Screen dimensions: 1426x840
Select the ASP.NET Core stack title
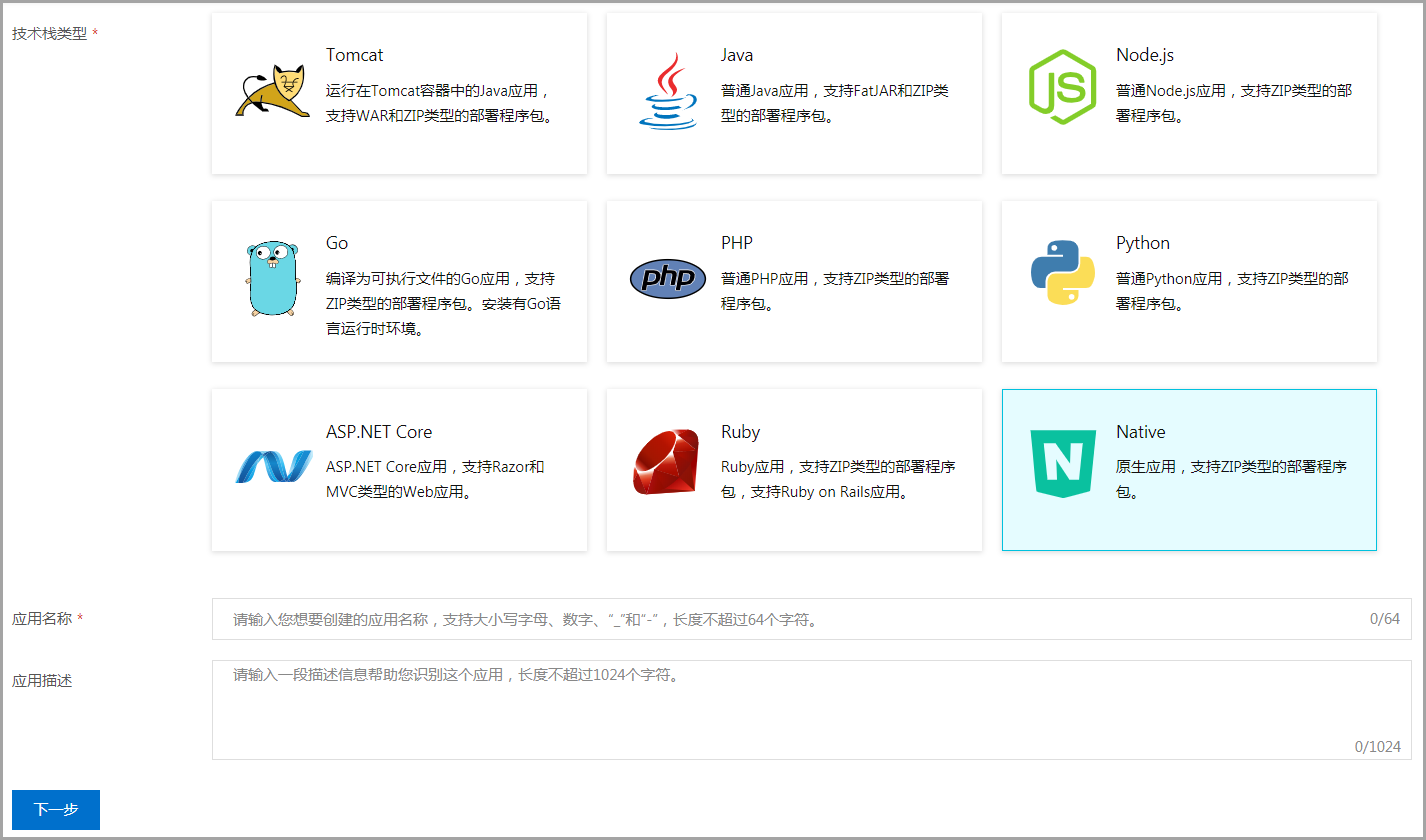tap(379, 432)
